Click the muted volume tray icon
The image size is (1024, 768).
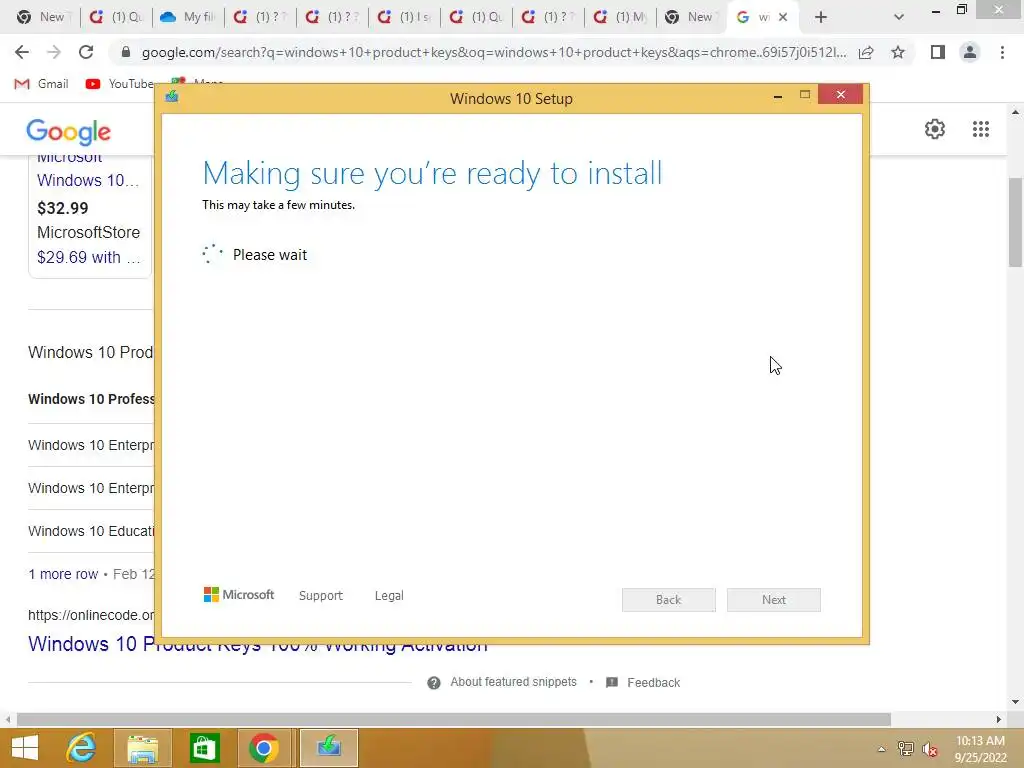pyautogui.click(x=930, y=749)
